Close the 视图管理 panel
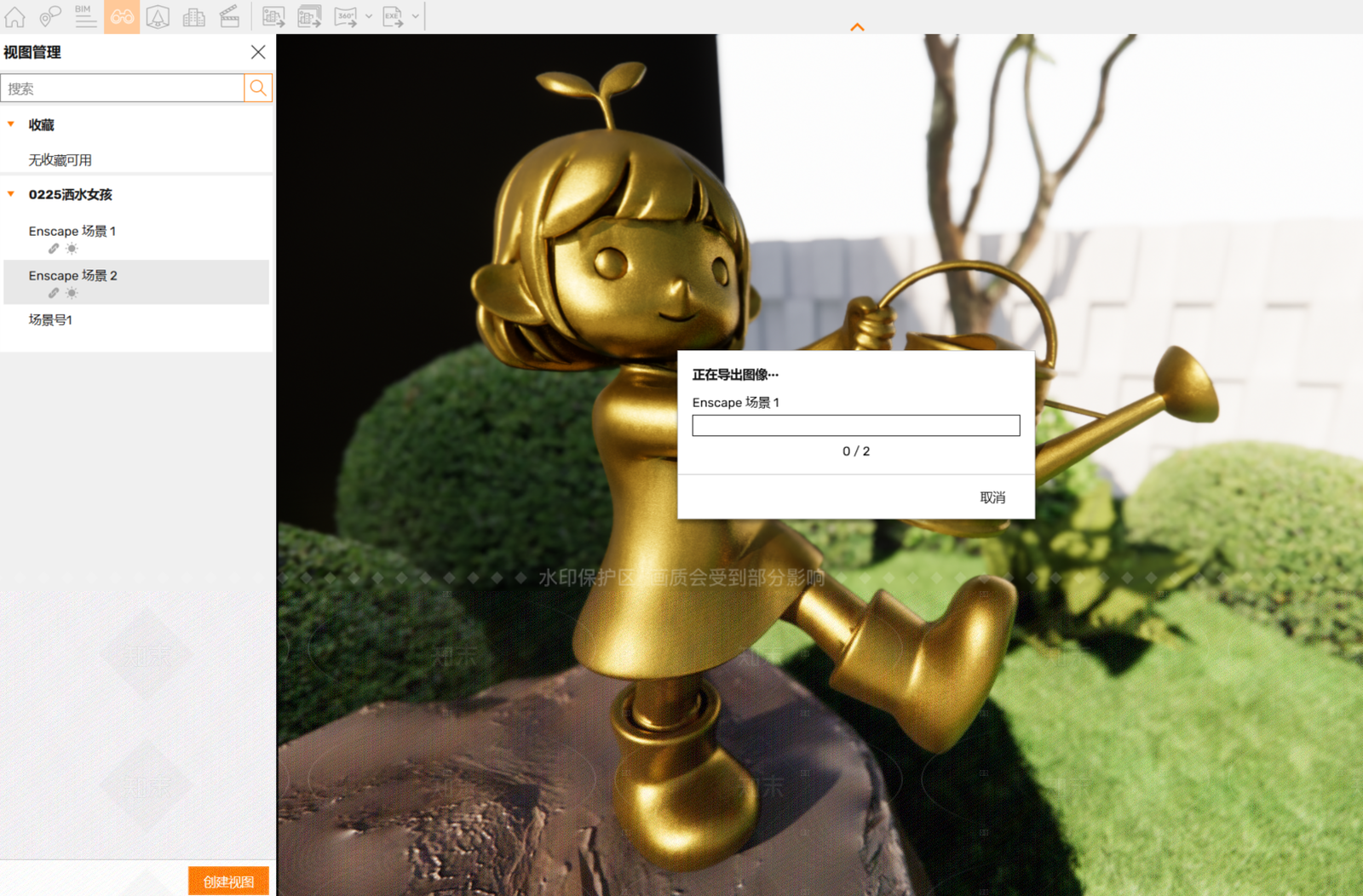Image resolution: width=1363 pixels, height=896 pixels. pos(258,52)
